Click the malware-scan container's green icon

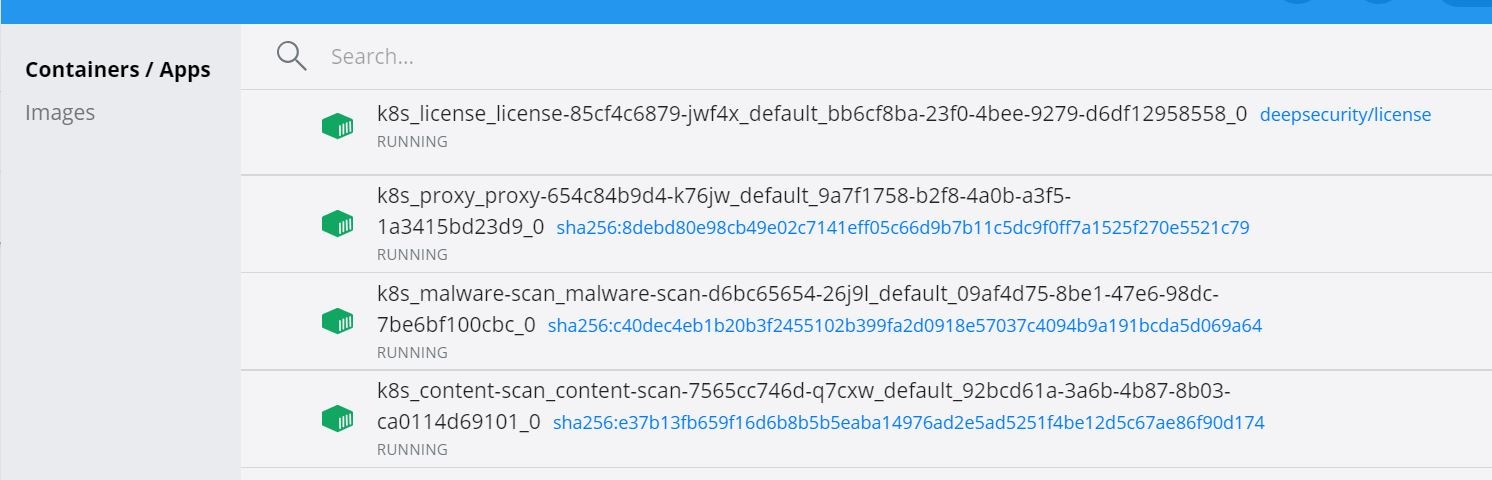tap(338, 322)
